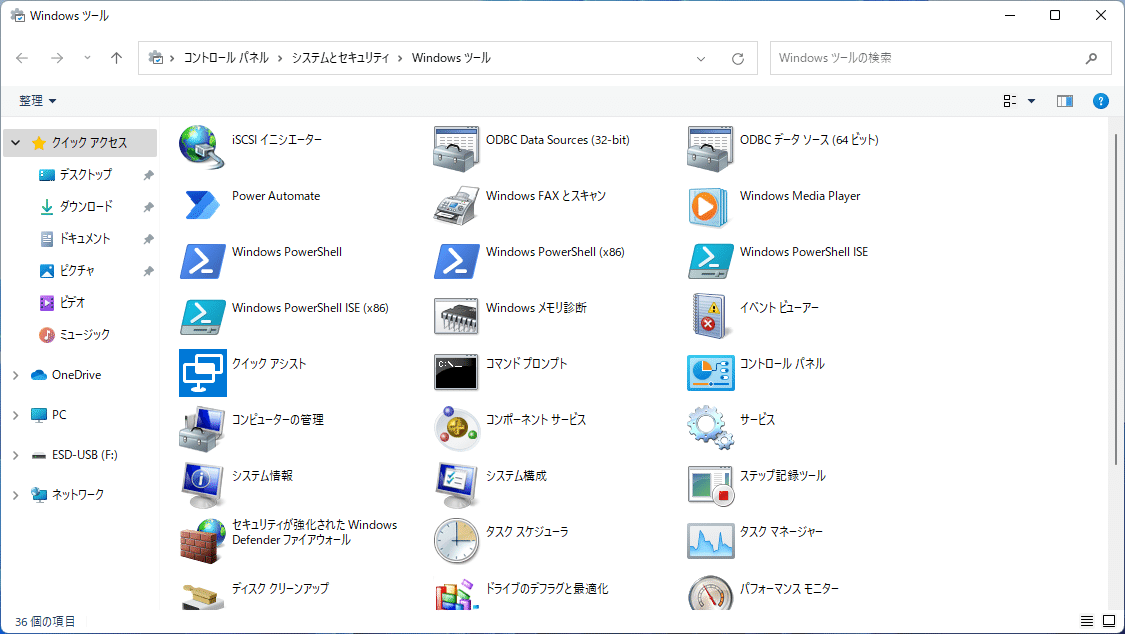Screen dimensions: 1125x634
Task: Switch to details view in status bar
Action: (1087, 621)
